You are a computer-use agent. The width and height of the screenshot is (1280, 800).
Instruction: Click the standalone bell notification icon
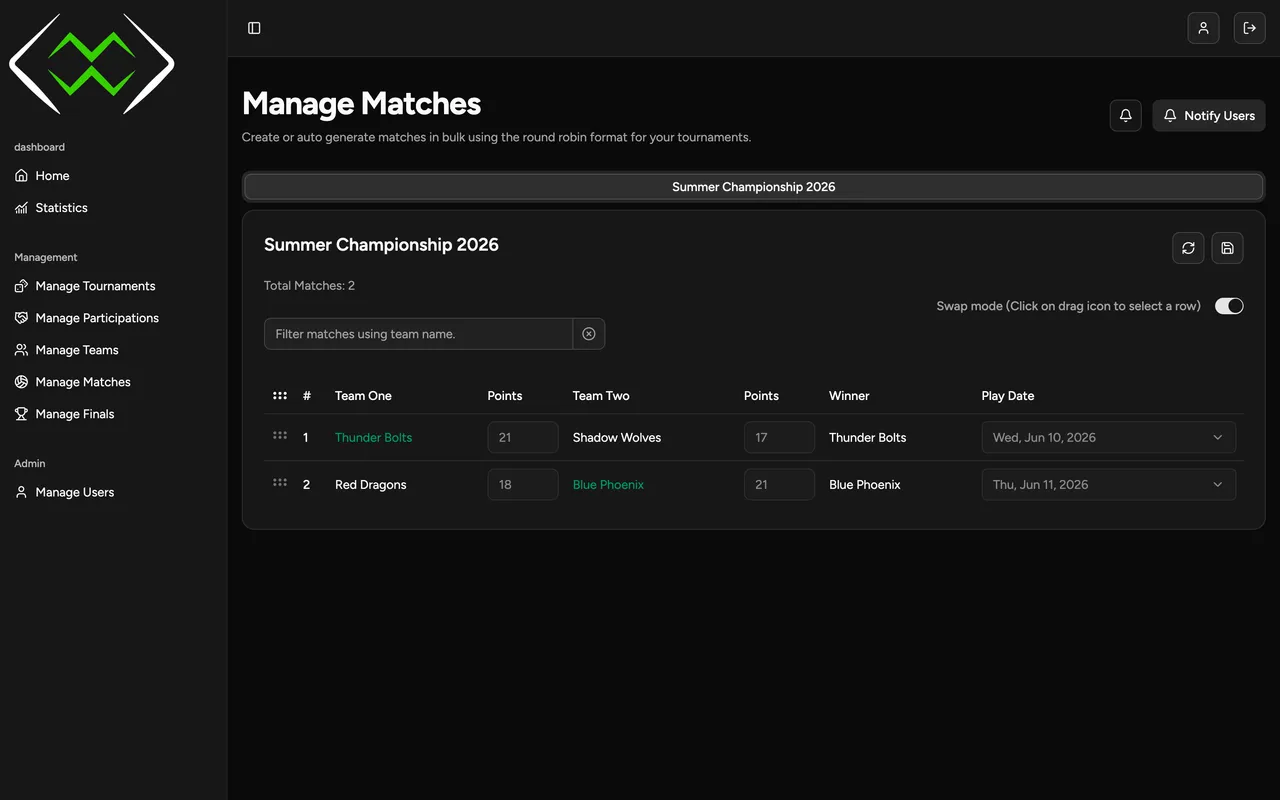[x=1125, y=116]
